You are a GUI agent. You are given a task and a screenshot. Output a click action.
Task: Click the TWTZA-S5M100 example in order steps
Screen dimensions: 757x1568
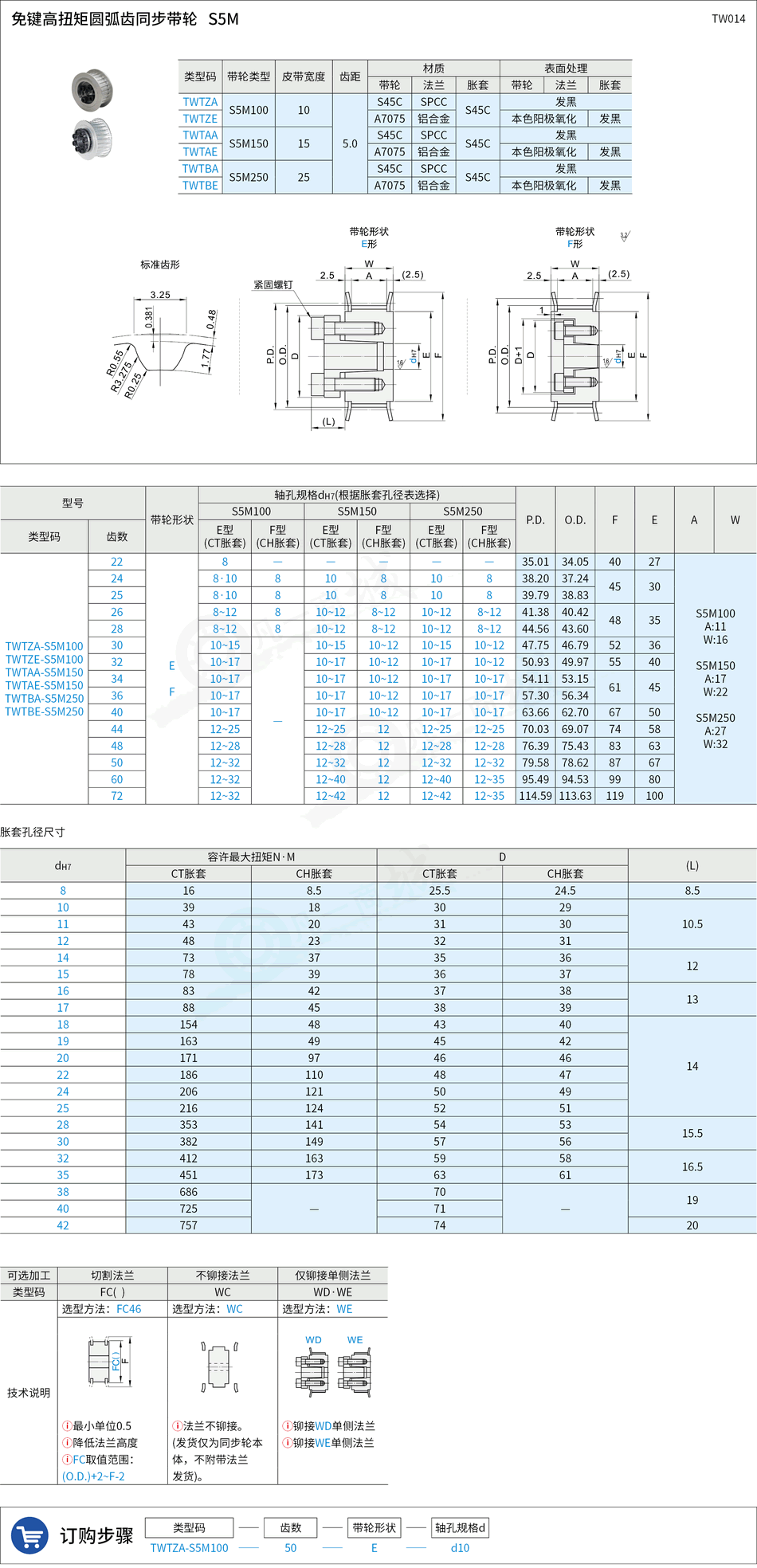pos(189,1548)
